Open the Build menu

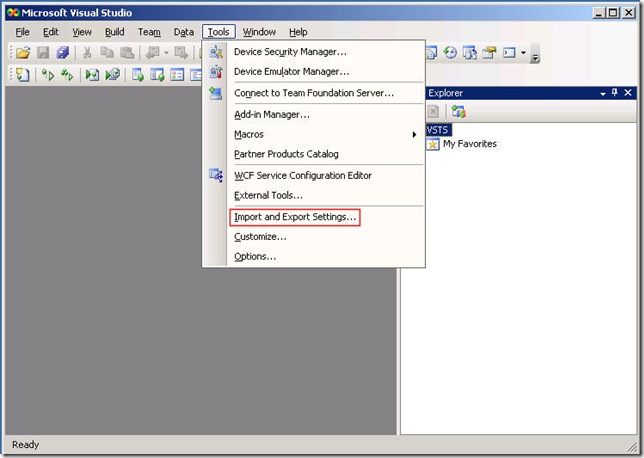coord(115,32)
